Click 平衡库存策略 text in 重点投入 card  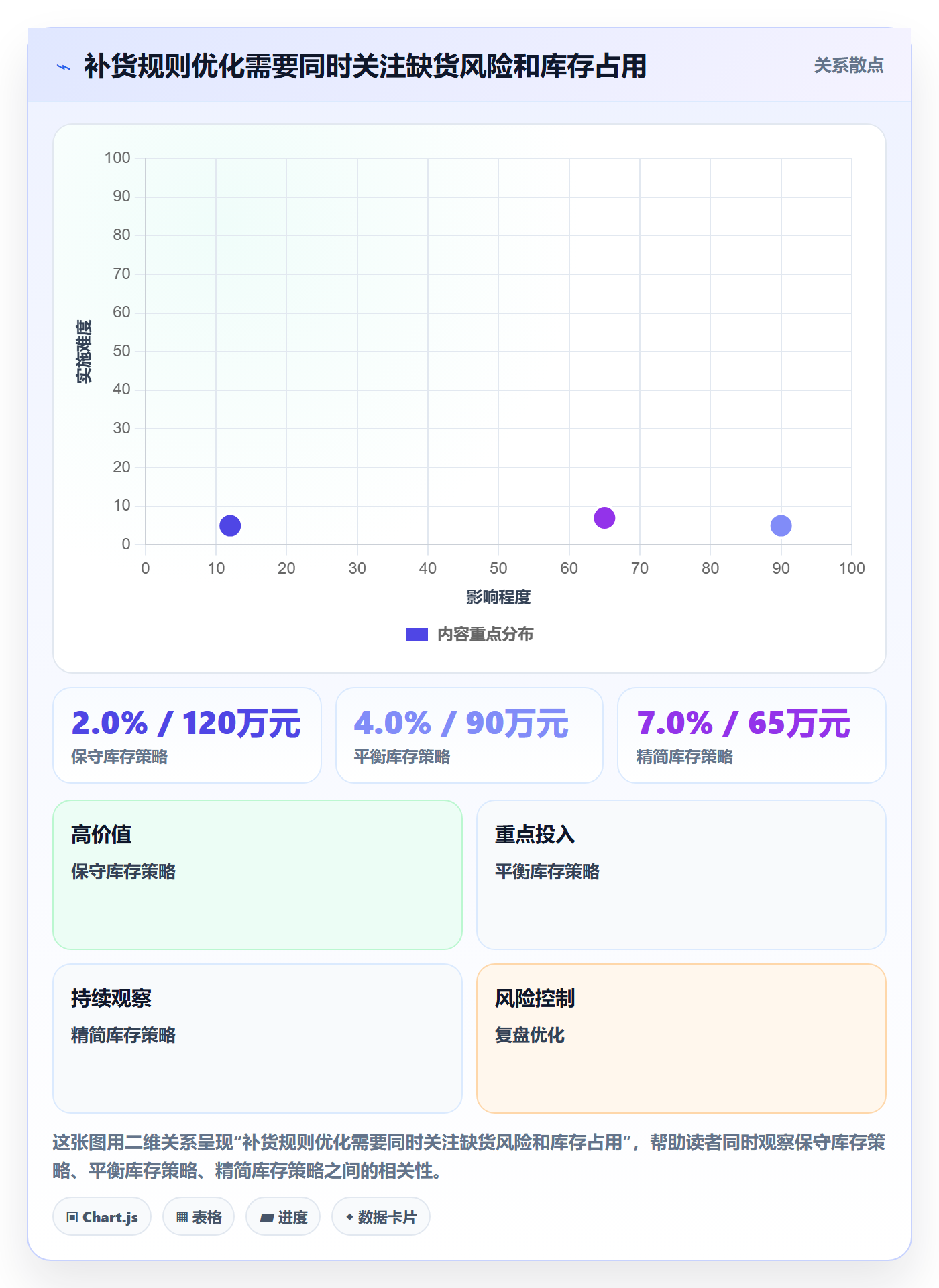[547, 871]
